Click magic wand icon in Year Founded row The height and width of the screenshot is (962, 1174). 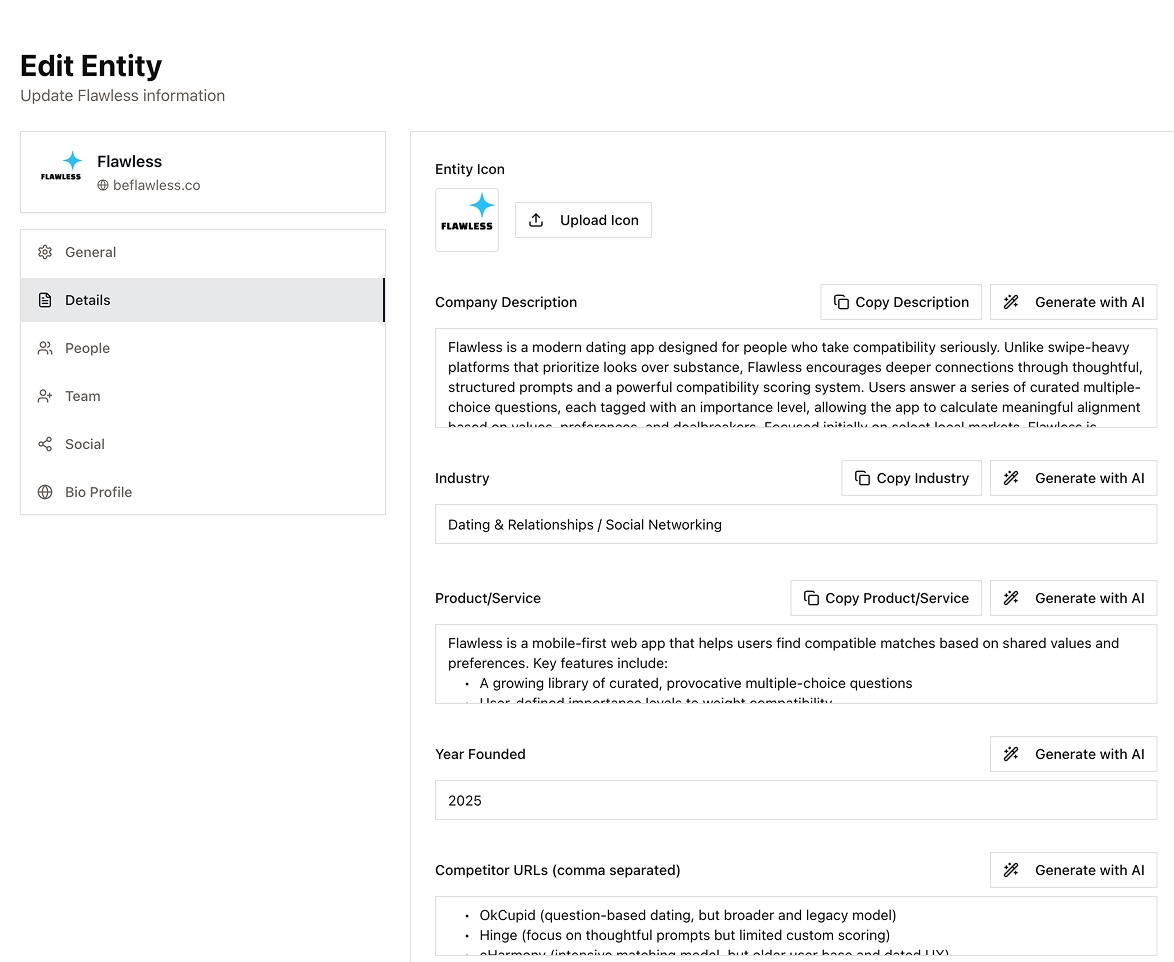[x=1011, y=754]
